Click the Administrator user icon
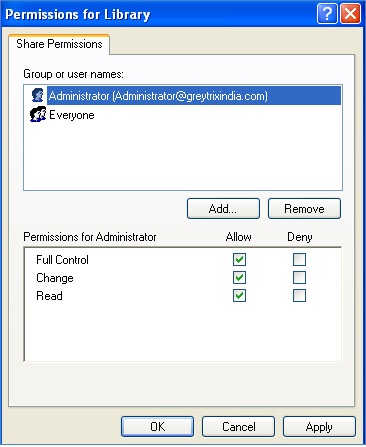Image resolution: width=366 pixels, height=447 pixels. (x=38, y=95)
